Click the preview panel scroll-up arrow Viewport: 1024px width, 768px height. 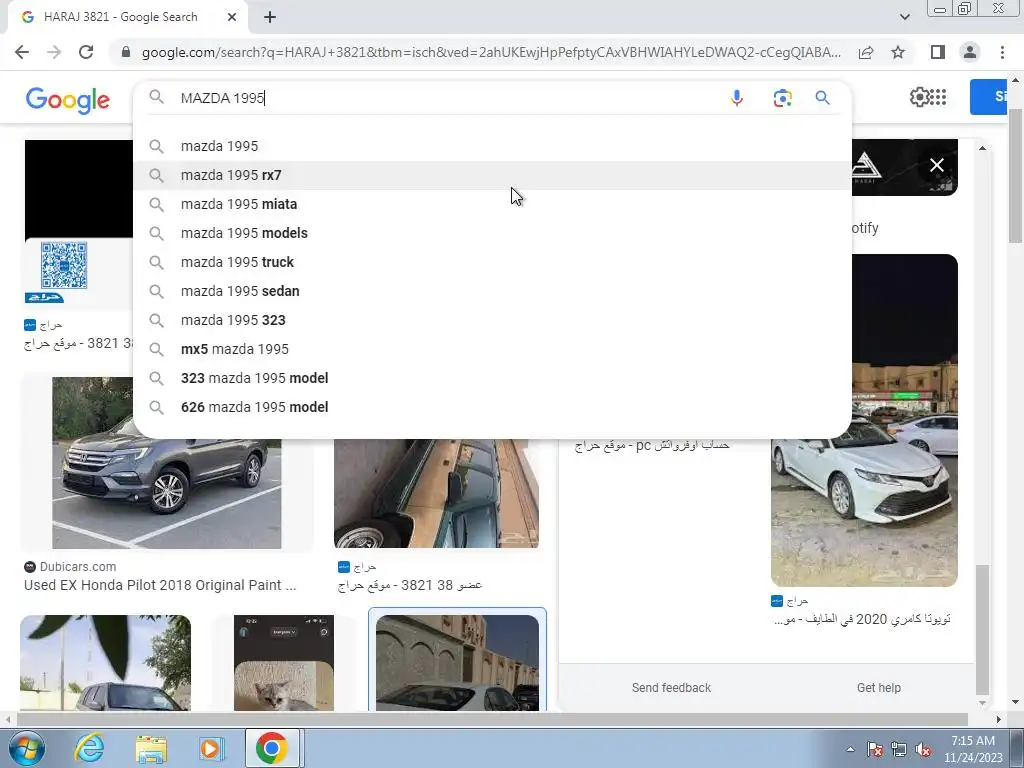[982, 148]
